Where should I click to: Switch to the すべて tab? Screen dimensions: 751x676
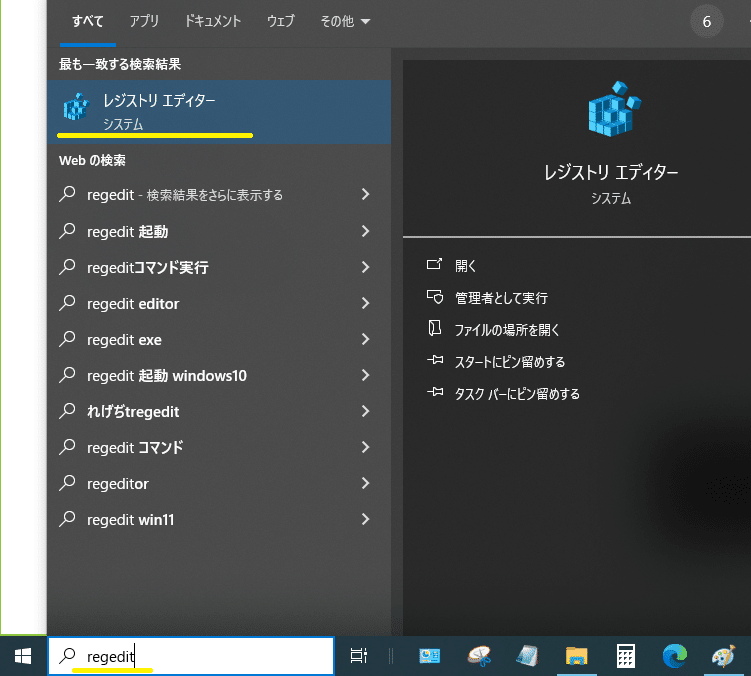88,22
